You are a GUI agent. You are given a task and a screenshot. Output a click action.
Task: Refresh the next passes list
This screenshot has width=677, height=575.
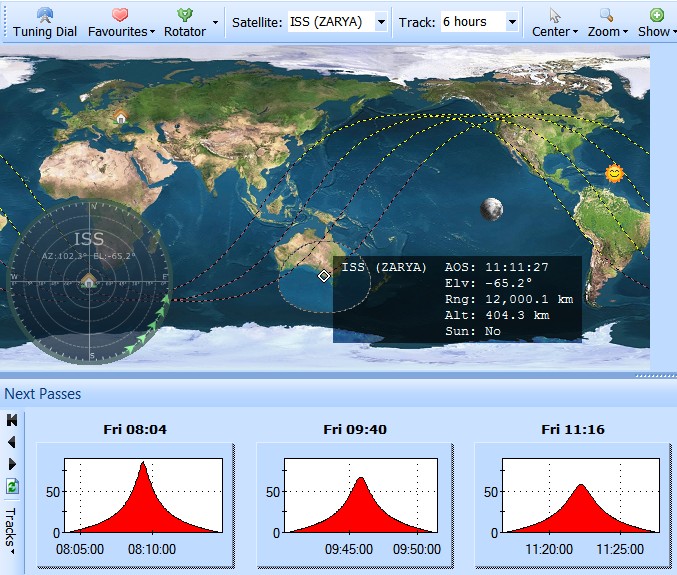click(12, 487)
